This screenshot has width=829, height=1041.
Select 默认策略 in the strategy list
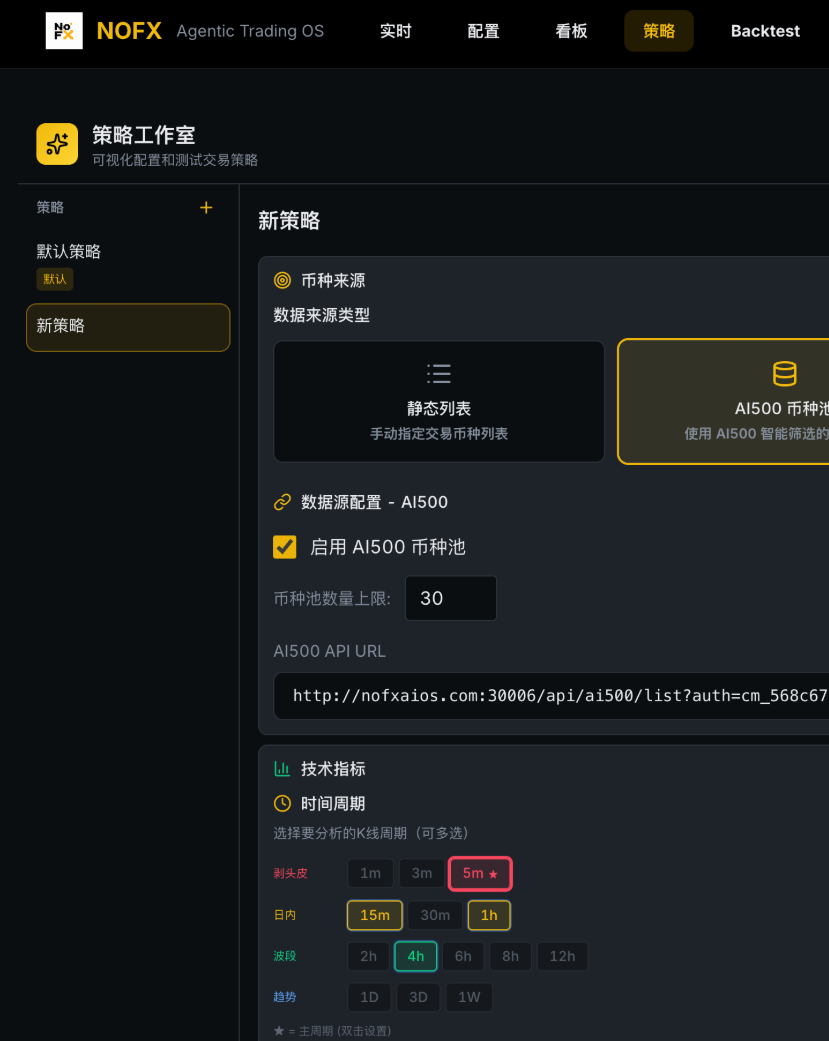[69, 252]
